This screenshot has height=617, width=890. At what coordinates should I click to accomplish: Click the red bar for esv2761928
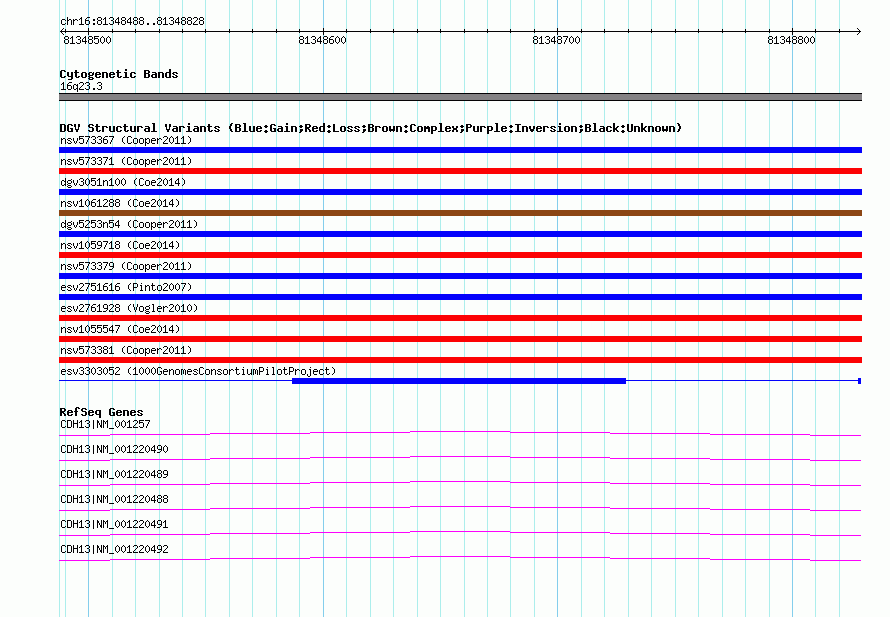460,318
